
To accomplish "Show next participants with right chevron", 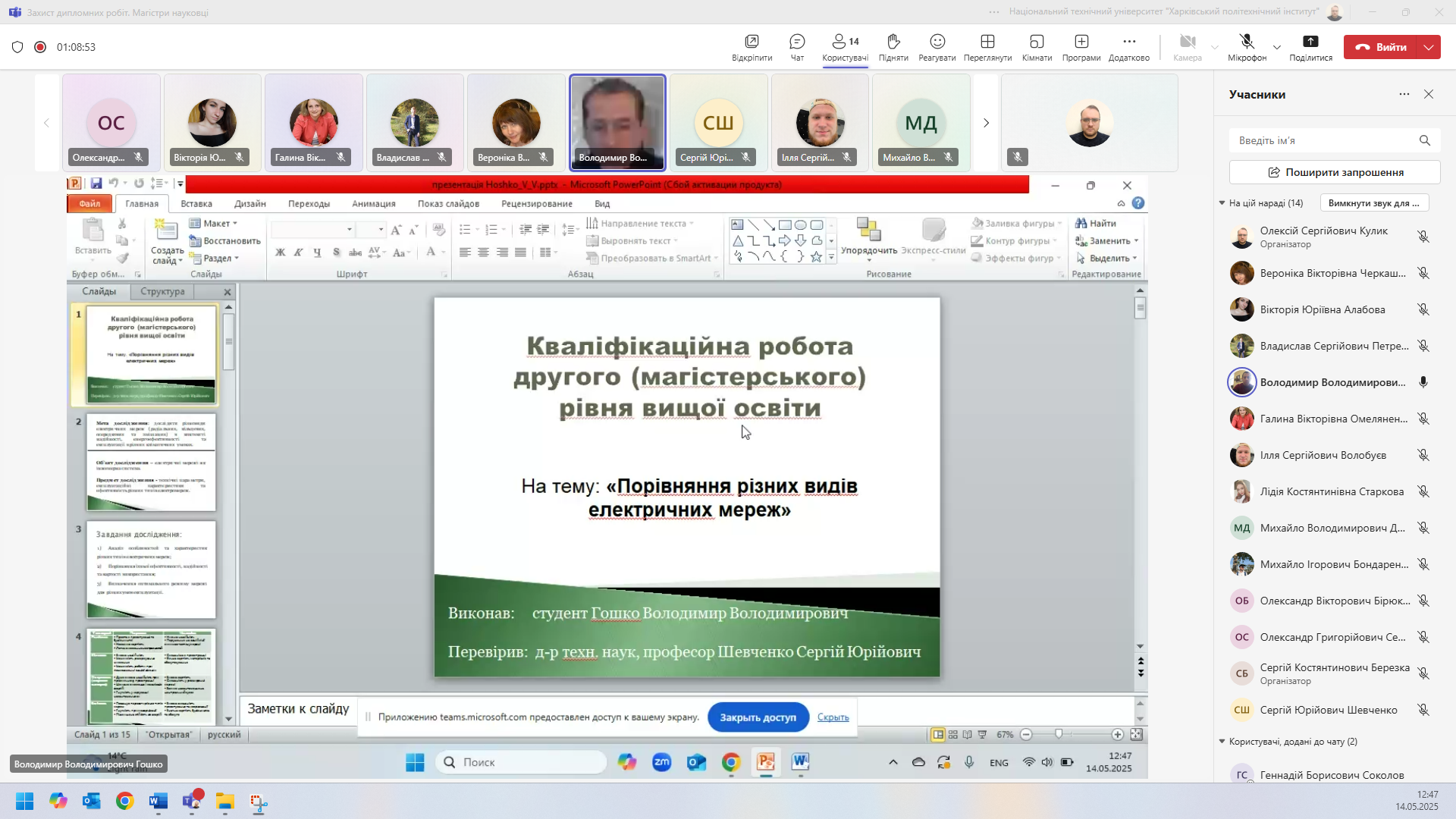I will (986, 123).
